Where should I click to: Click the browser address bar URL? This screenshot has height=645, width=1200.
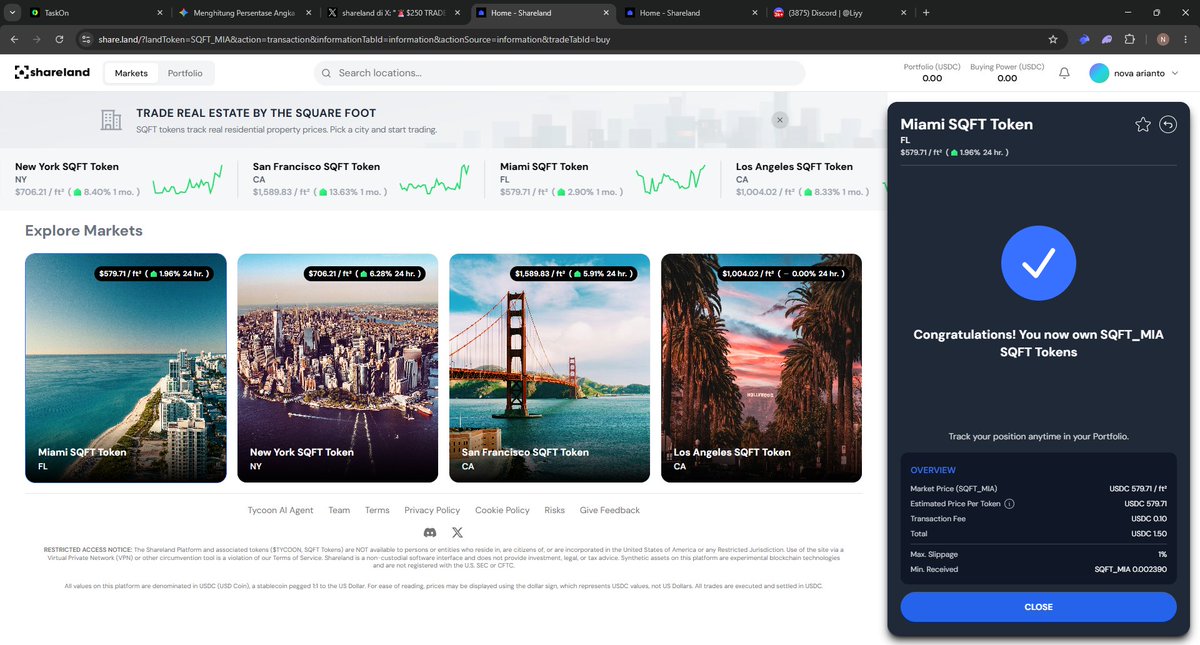tap(353, 39)
